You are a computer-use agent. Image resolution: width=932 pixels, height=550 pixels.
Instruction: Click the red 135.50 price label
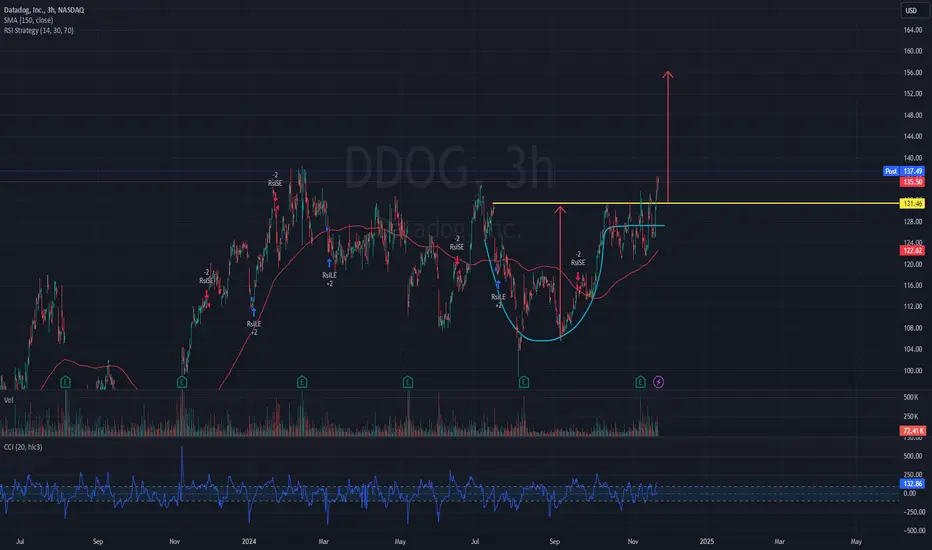point(912,182)
